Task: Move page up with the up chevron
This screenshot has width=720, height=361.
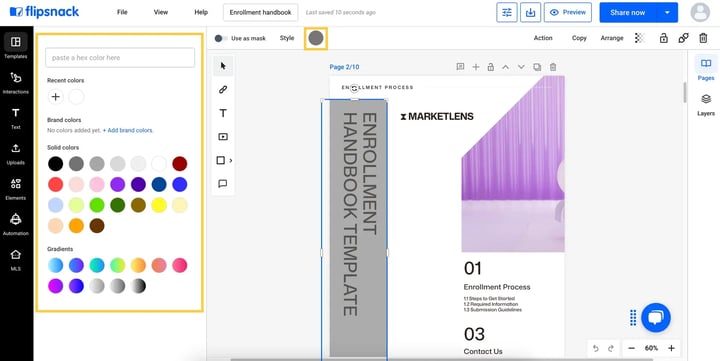Action: click(x=506, y=67)
